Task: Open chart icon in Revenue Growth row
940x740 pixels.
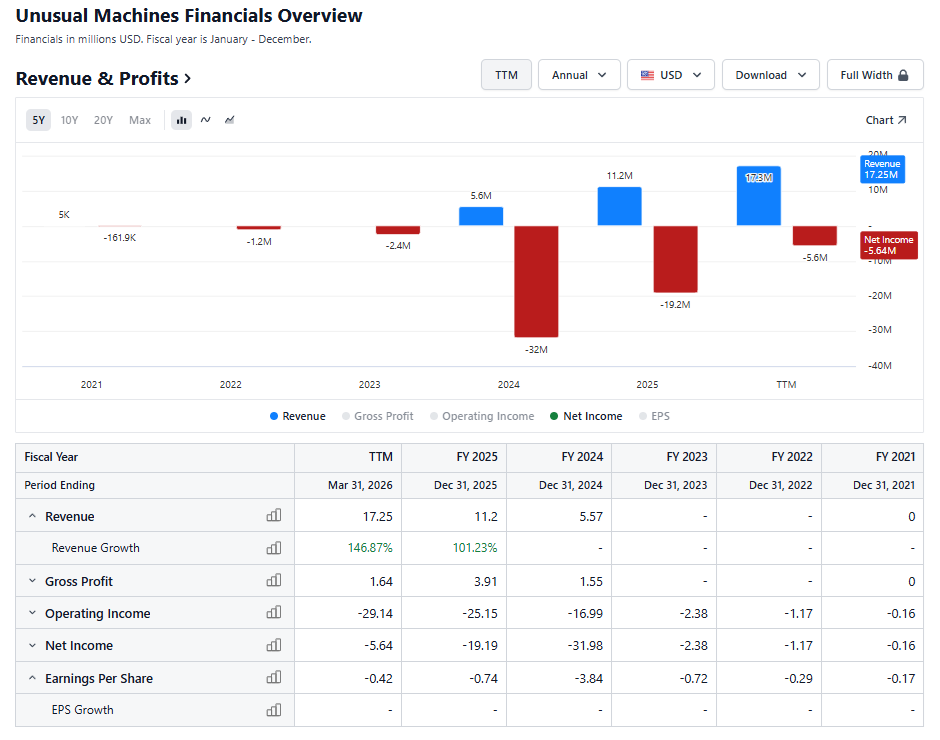Action: [x=274, y=548]
